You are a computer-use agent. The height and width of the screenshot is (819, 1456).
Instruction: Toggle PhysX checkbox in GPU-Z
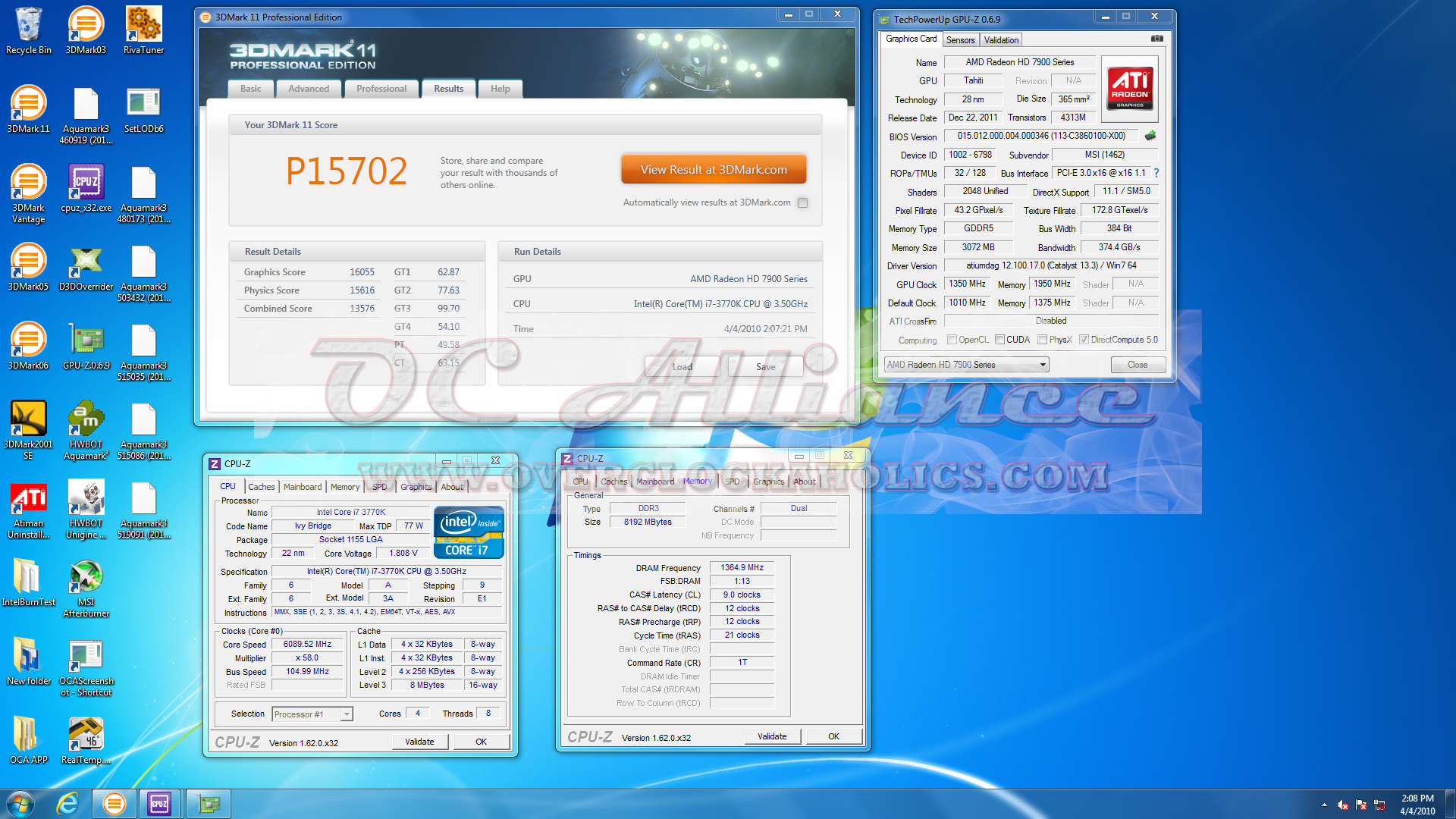(x=1043, y=340)
